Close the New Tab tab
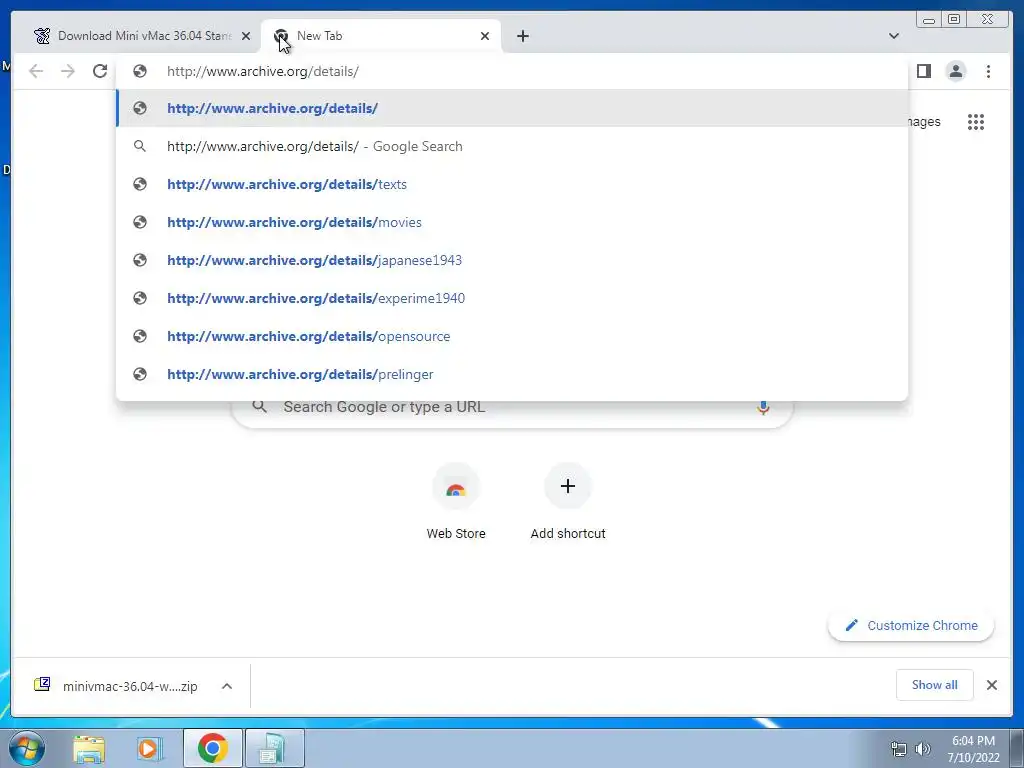1024x768 pixels. click(485, 36)
